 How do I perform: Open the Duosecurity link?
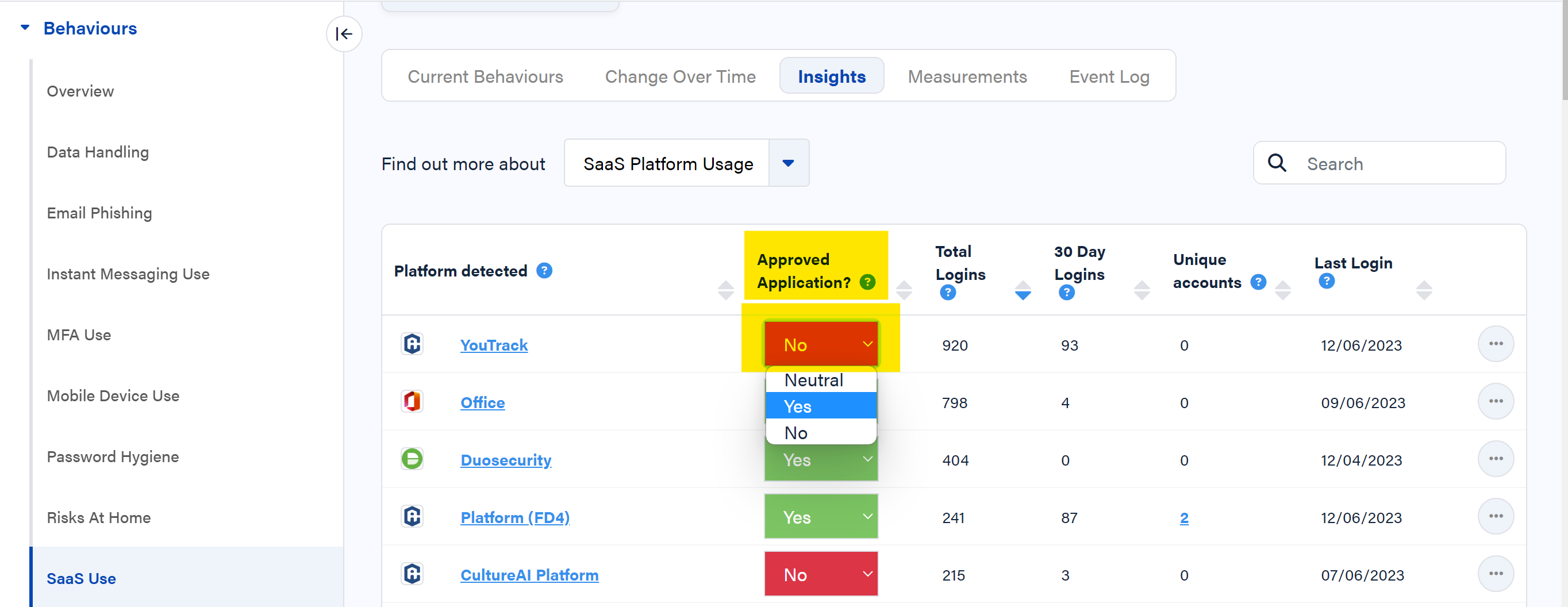[x=506, y=460]
